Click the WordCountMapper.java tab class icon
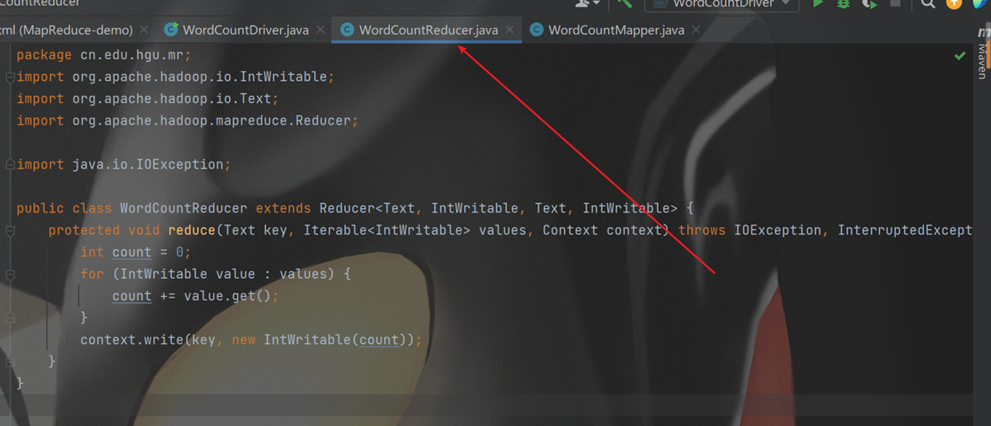The height and width of the screenshot is (426, 991). click(x=536, y=30)
